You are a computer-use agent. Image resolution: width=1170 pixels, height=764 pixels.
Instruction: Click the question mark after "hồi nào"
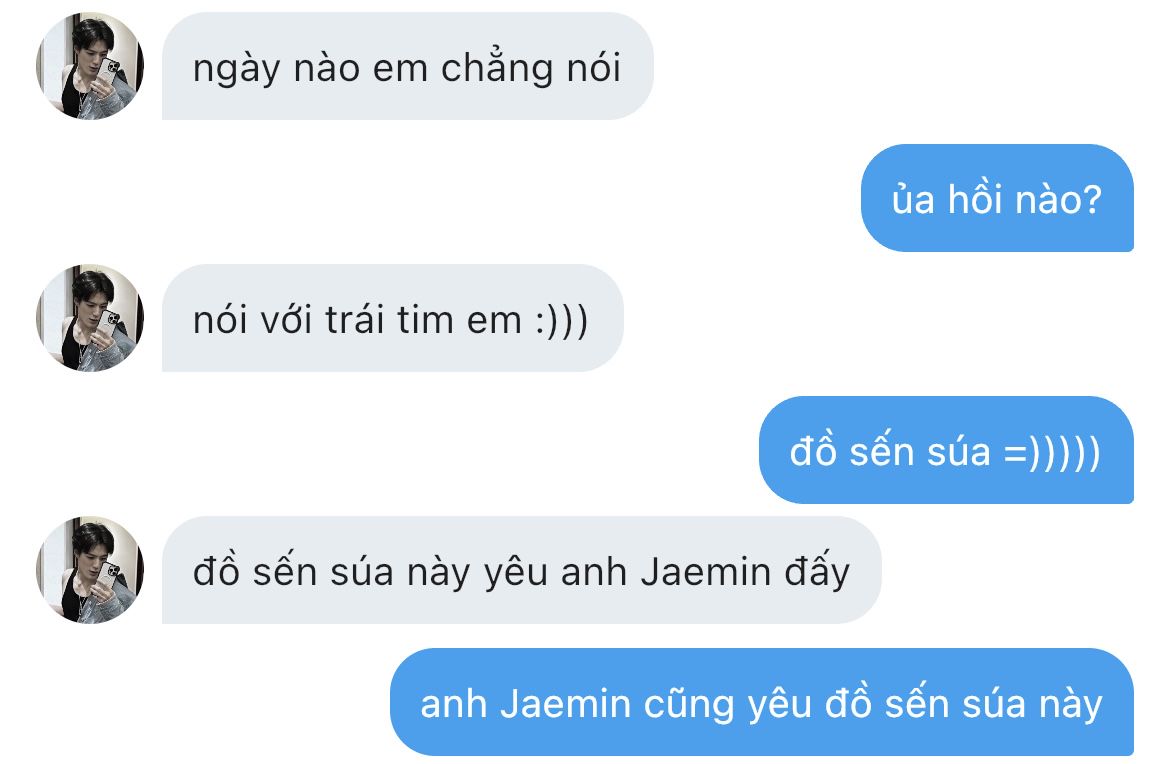[1091, 199]
